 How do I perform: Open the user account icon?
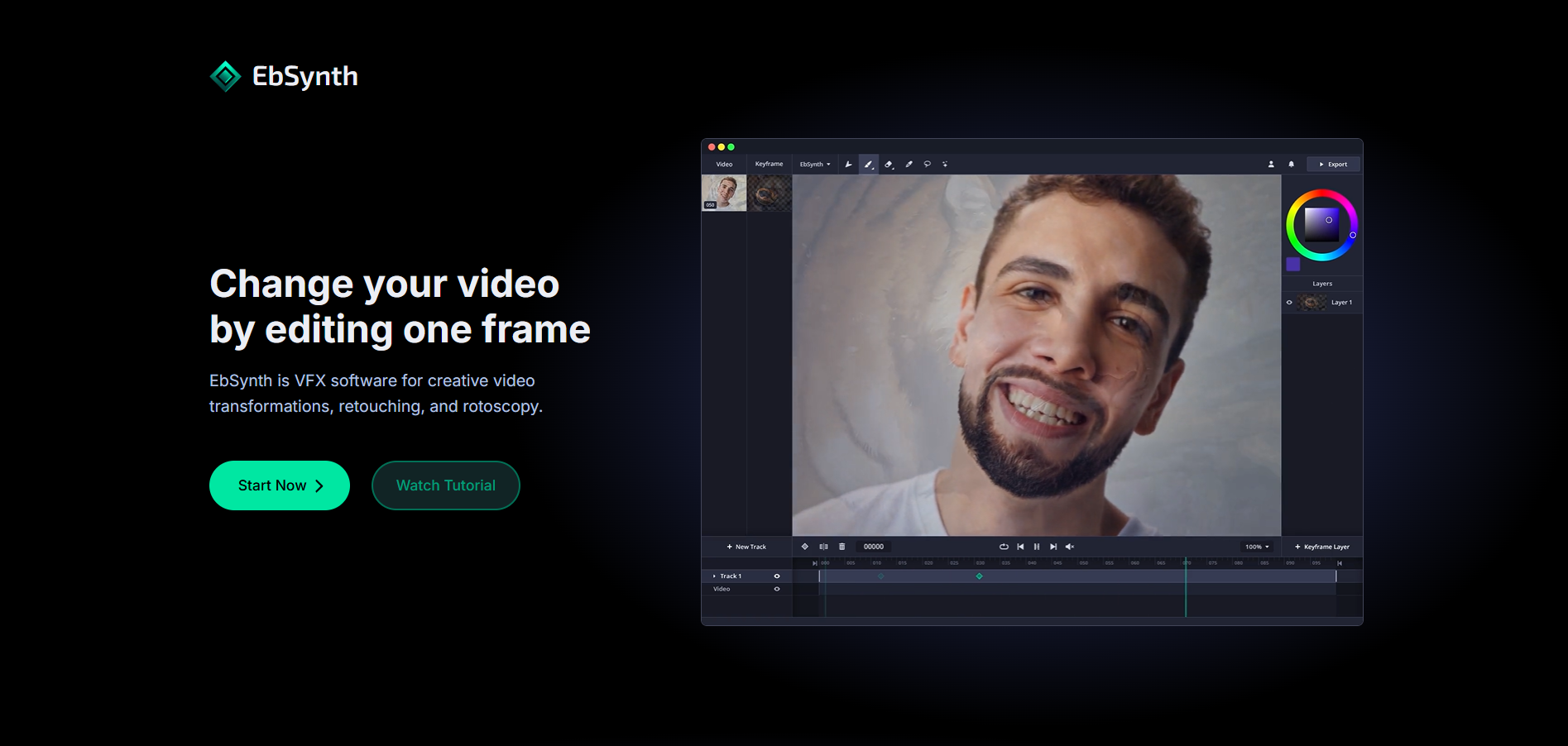[1271, 165]
